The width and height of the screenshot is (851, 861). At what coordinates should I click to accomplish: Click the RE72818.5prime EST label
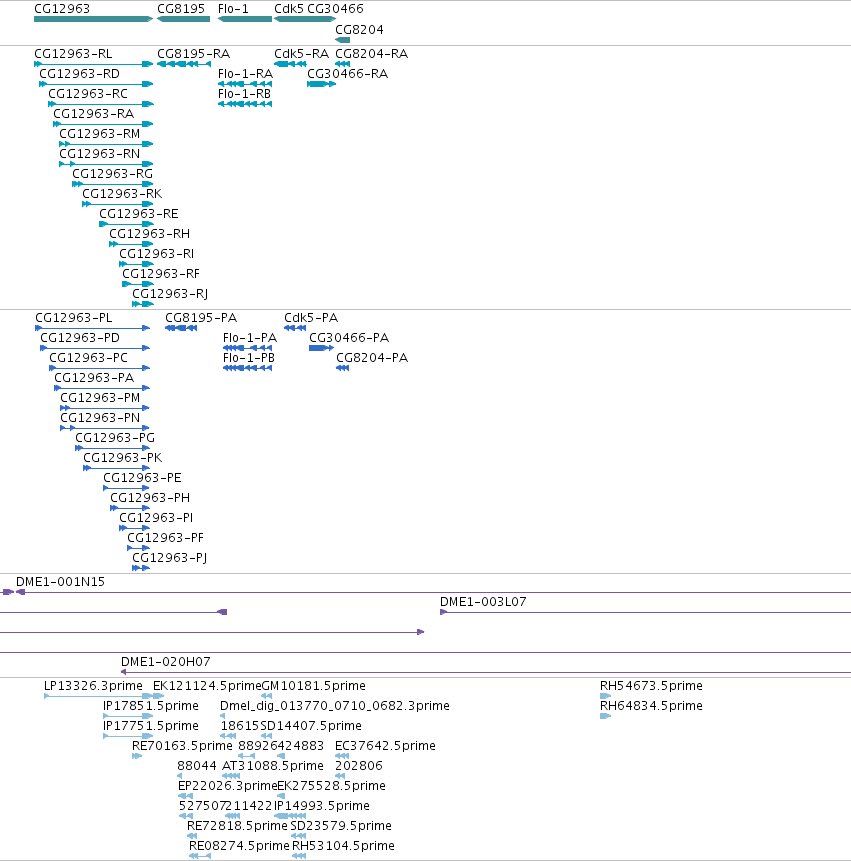[x=237, y=826]
